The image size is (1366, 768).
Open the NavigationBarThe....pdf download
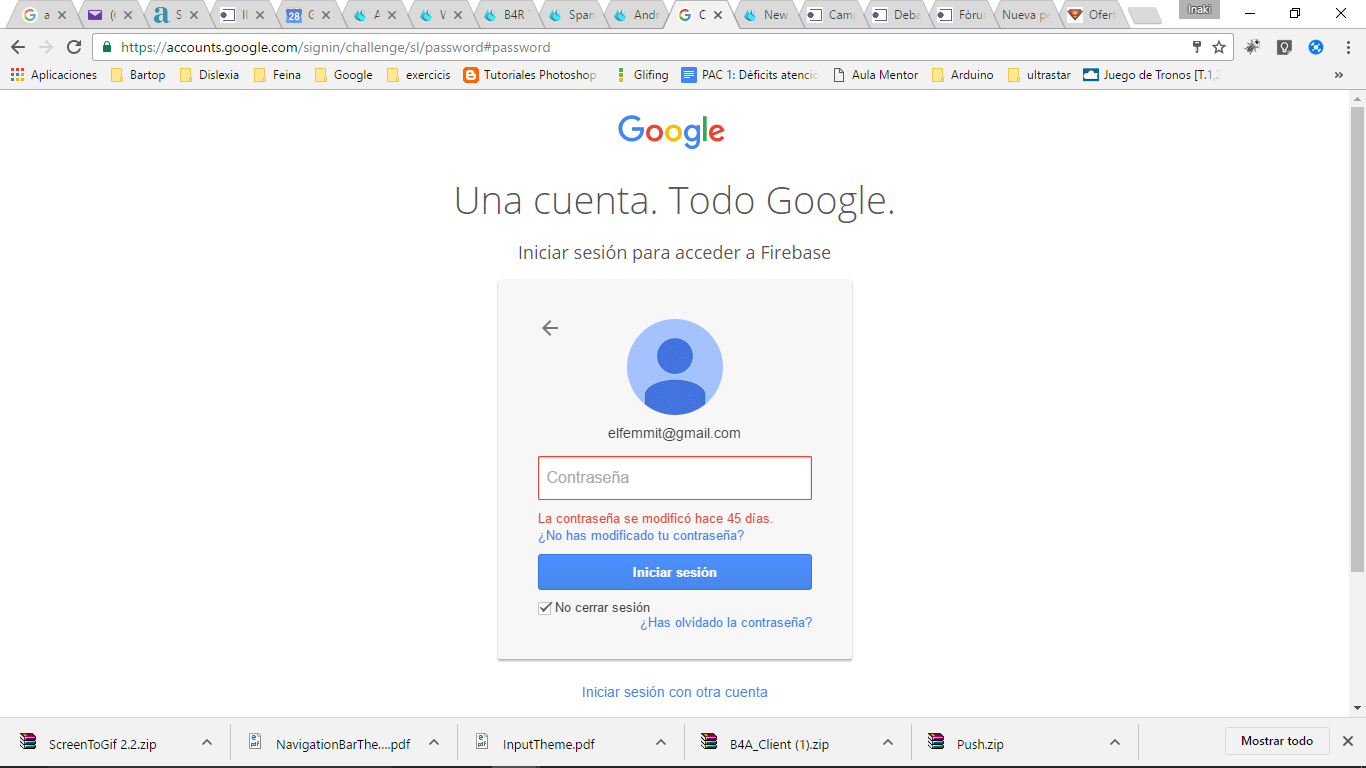click(x=331, y=744)
